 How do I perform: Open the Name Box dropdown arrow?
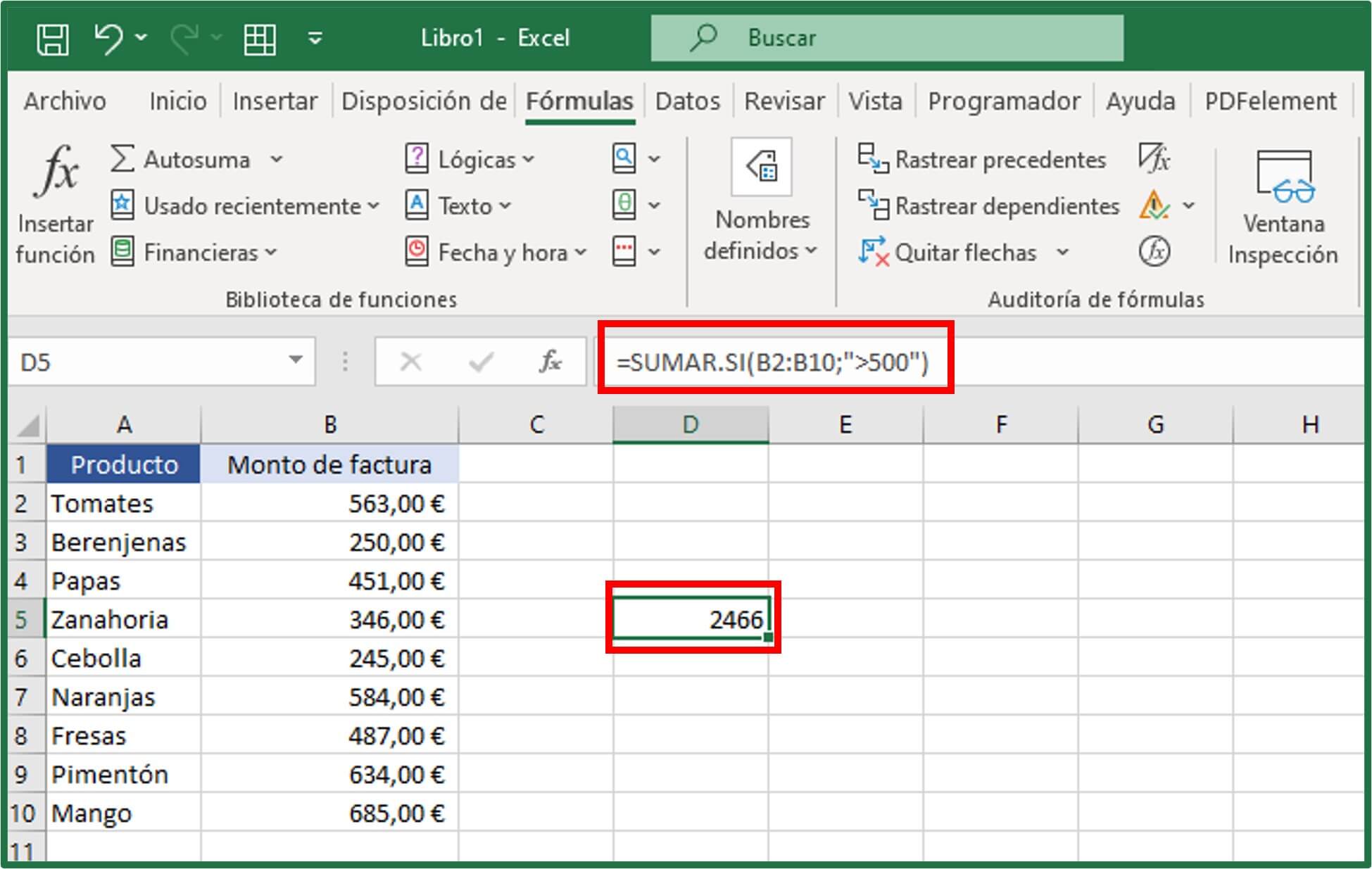[x=296, y=361]
